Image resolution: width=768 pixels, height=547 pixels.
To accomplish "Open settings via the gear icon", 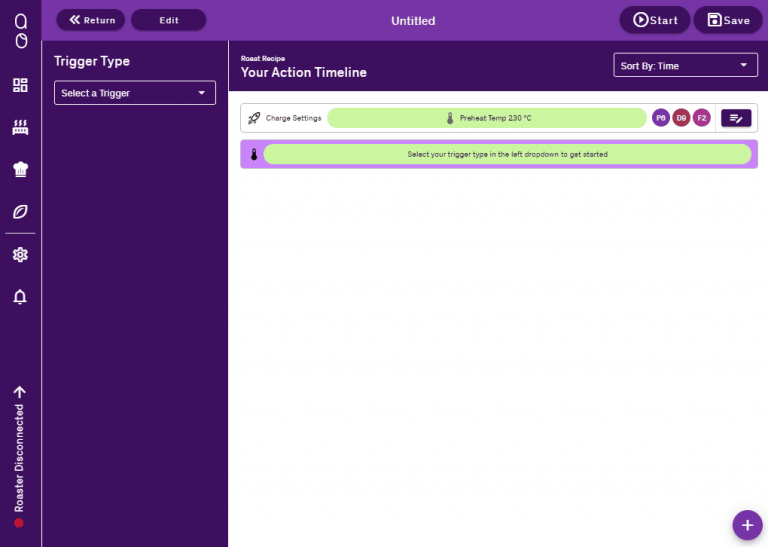I will point(20,255).
